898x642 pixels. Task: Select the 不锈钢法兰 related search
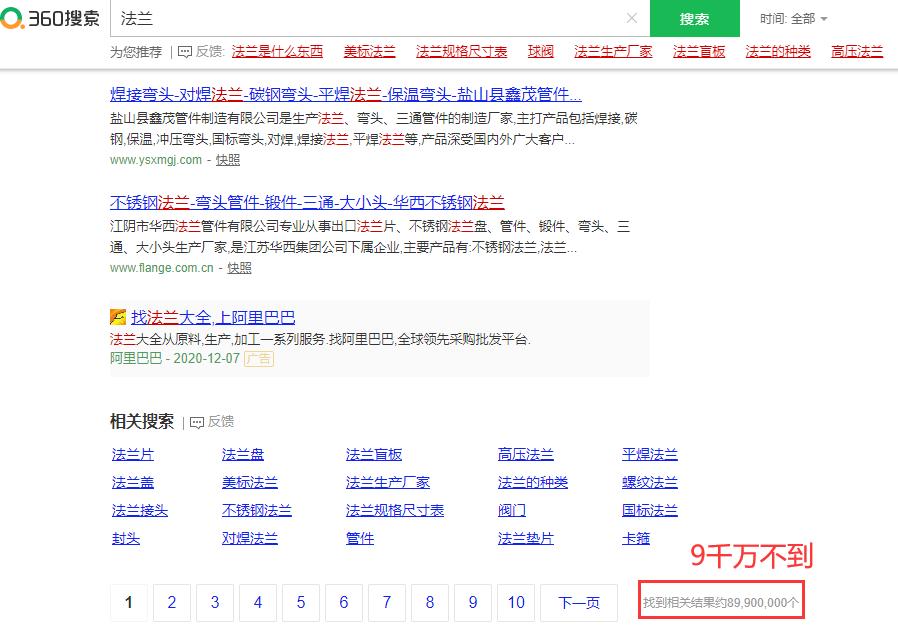255,510
